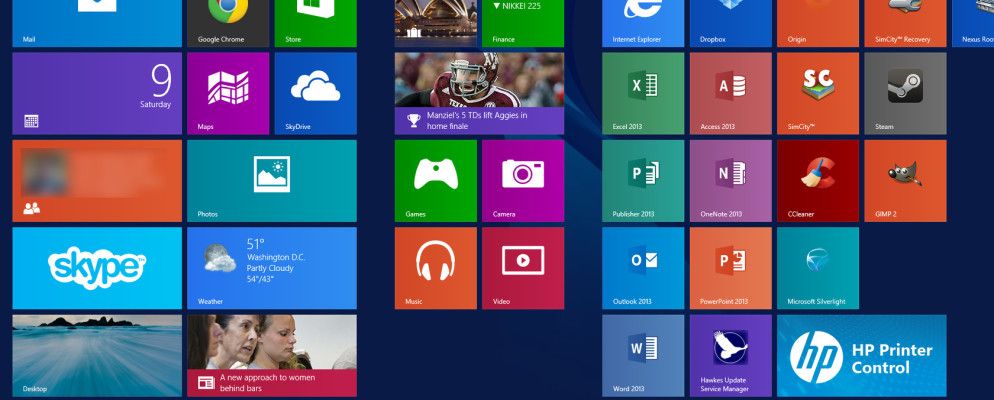Screen dimensions: 994x400
Task: Open the Music tile
Action: tap(436, 268)
